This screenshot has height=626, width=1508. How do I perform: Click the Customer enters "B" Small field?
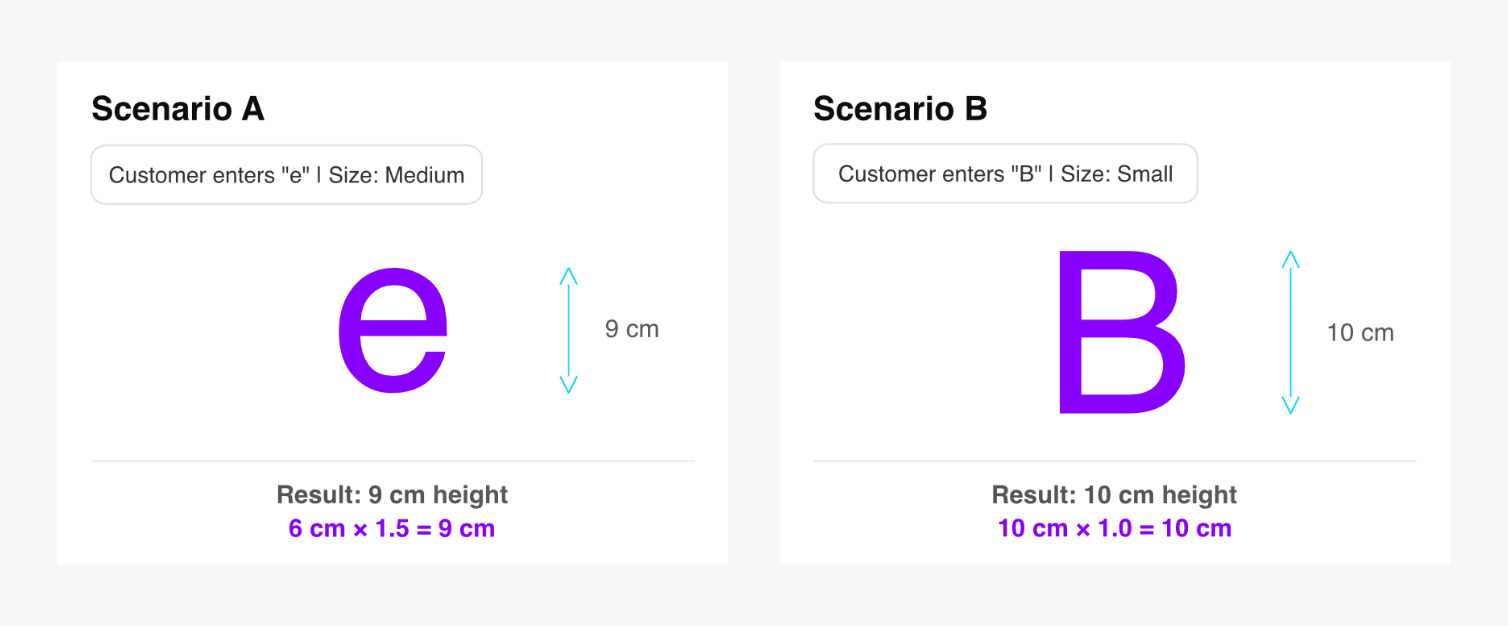tap(1005, 174)
